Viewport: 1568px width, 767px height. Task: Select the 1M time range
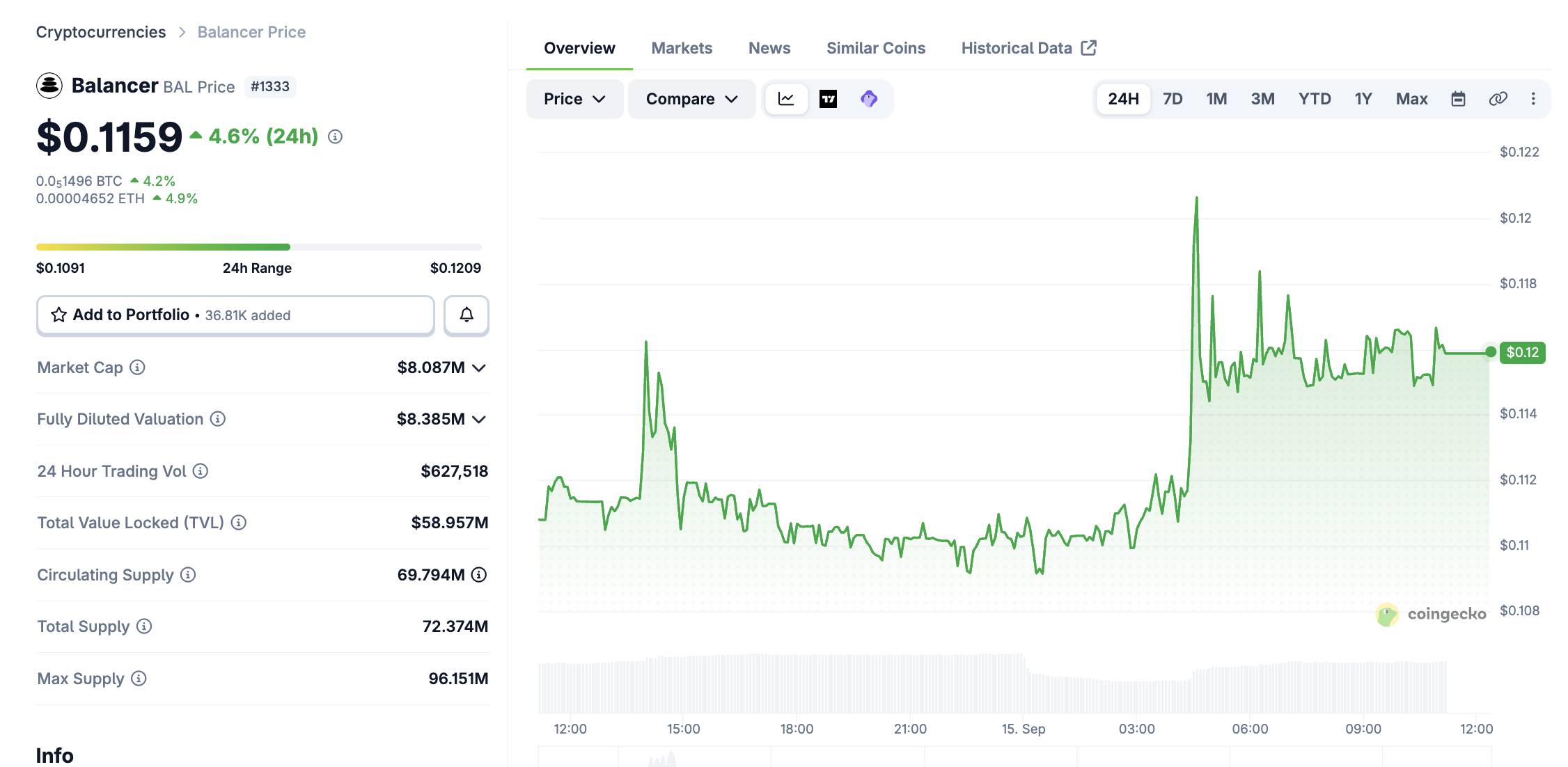point(1216,99)
